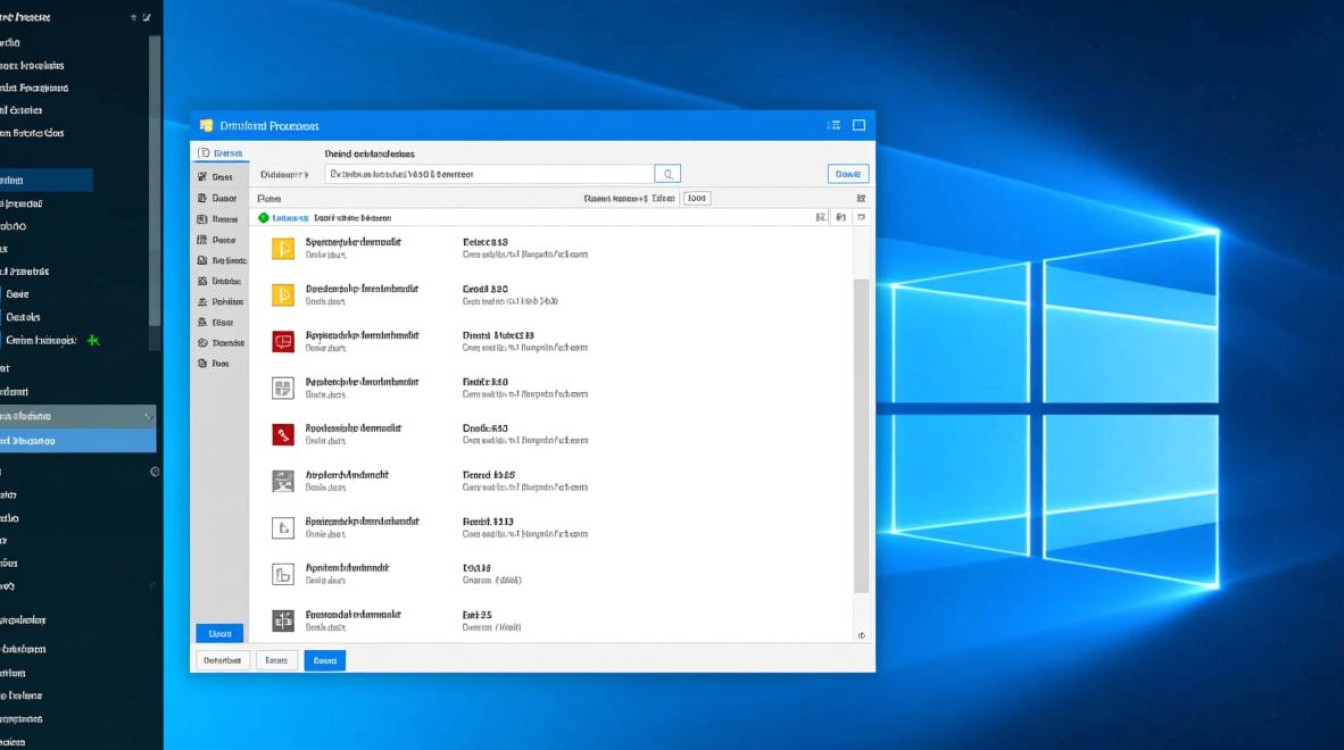Click the green plus icon in the desktop sidebar
Viewport: 1344px width, 750px height.
point(93,340)
